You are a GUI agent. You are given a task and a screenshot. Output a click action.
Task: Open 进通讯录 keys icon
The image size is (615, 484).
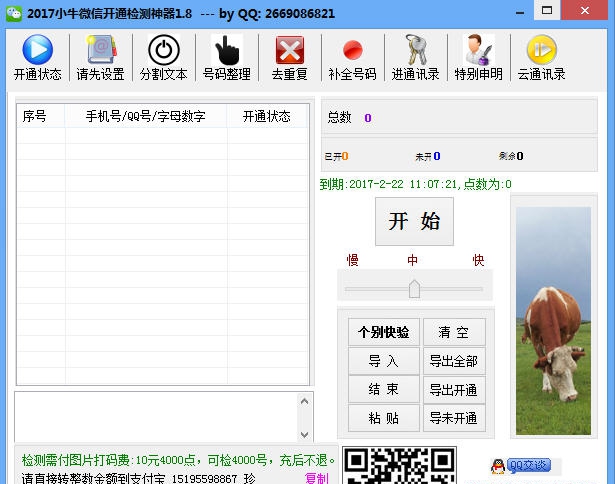point(416,50)
